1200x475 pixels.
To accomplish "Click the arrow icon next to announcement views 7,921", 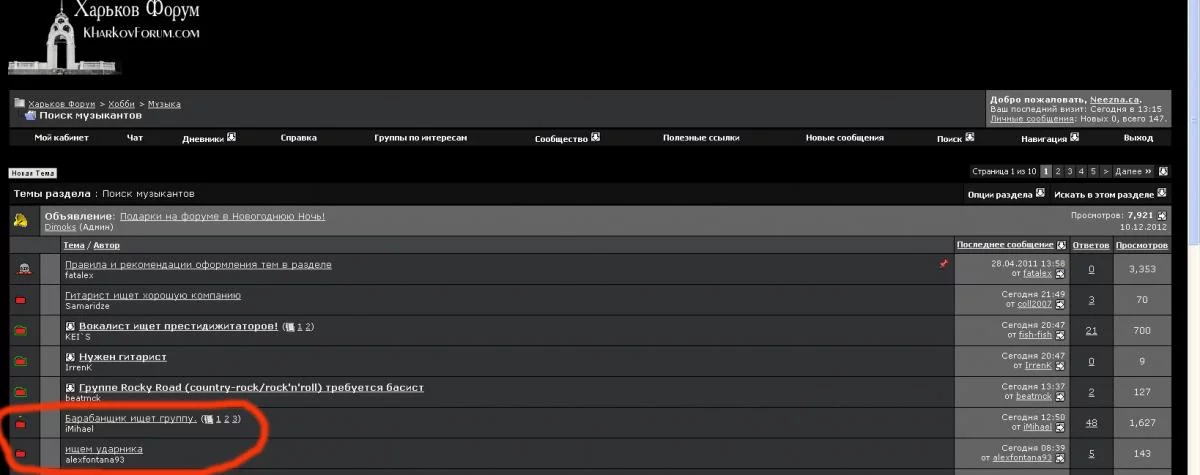I will pos(1162,216).
